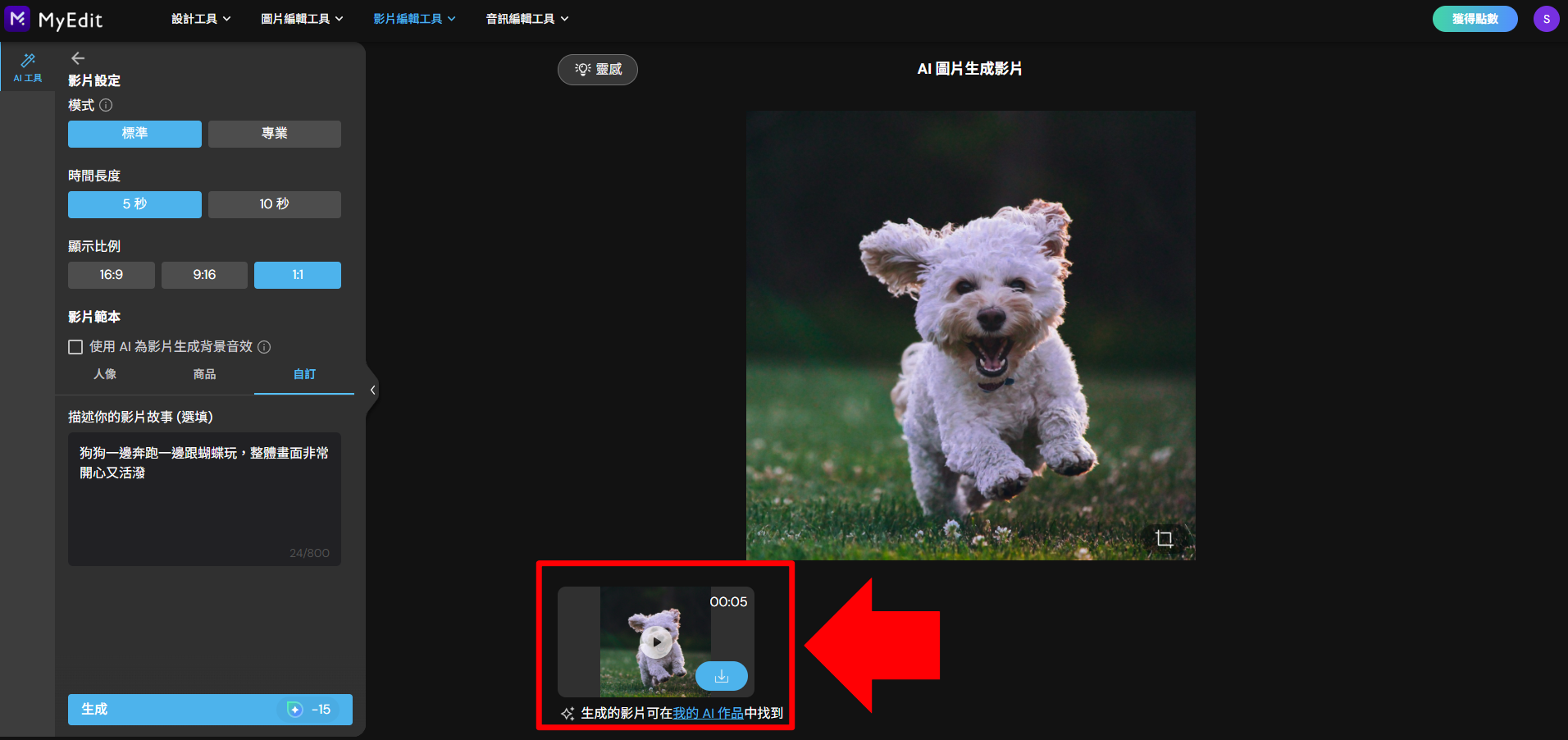1568x740 pixels.
Task: Open the AI 工具 sidebar icon
Action: 28,67
